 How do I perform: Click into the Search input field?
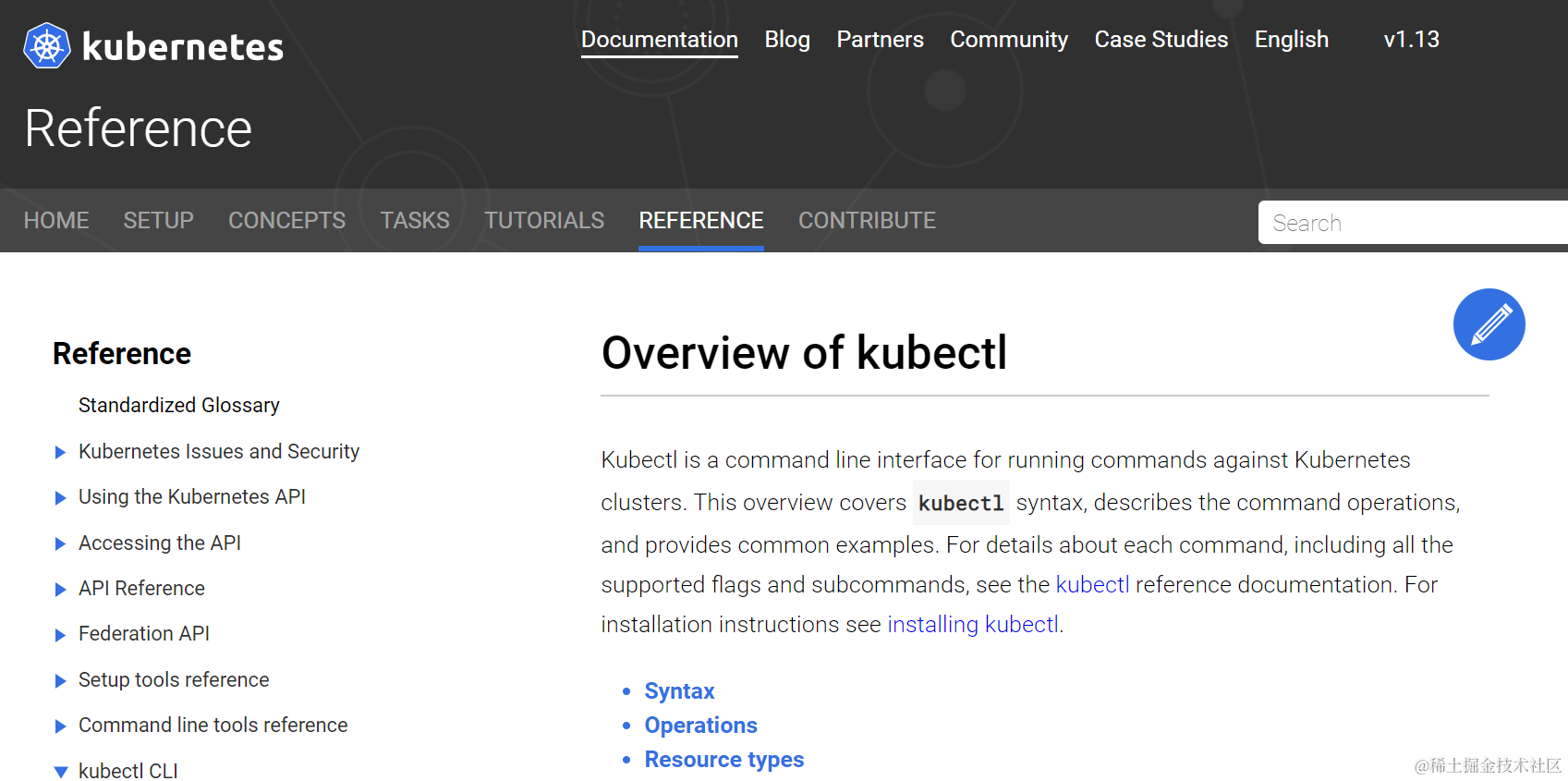tap(1413, 223)
